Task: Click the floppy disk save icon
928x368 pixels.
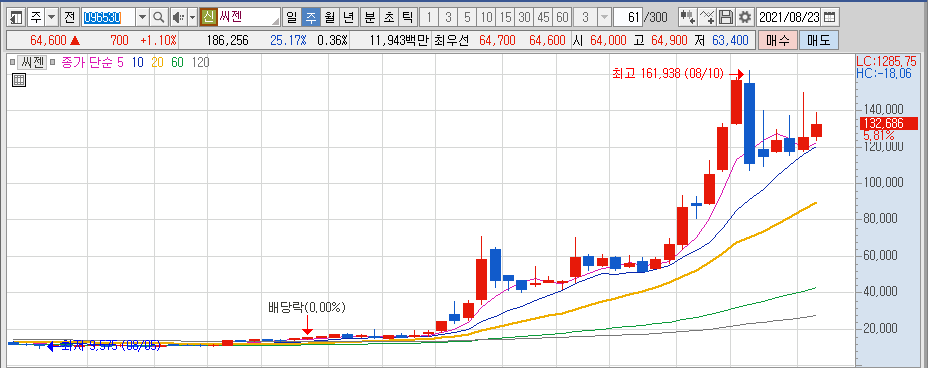Action: (726, 17)
